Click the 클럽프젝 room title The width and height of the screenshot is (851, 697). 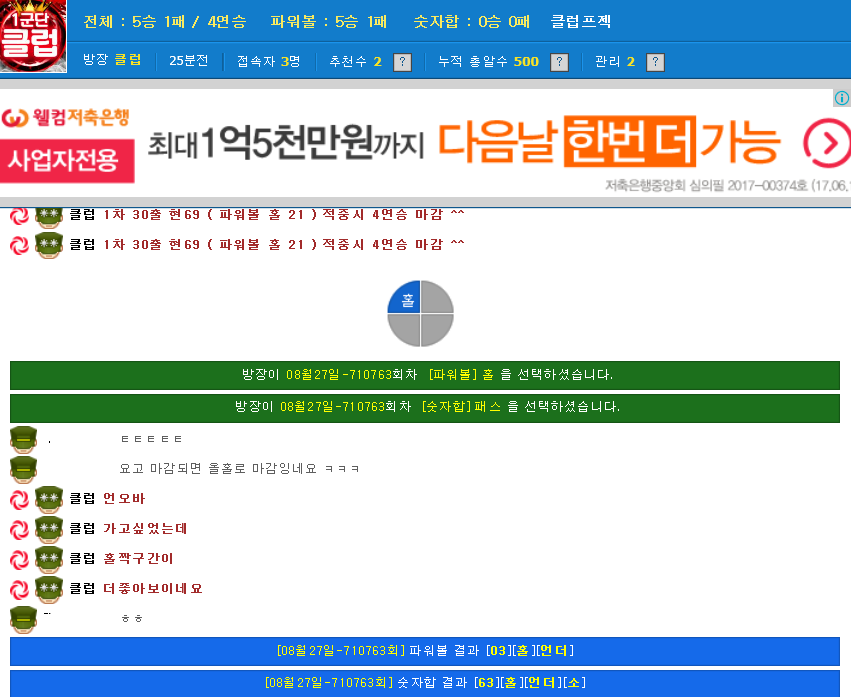click(581, 22)
